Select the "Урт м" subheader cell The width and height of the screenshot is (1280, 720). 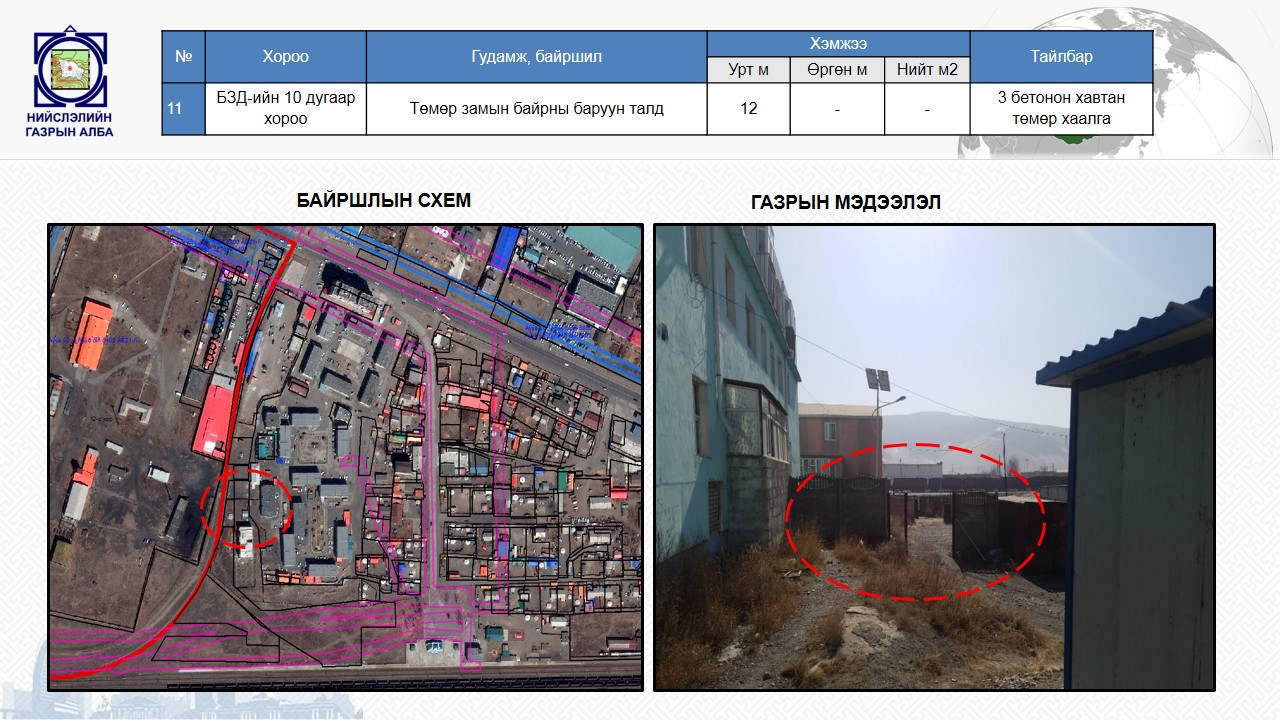(x=748, y=70)
